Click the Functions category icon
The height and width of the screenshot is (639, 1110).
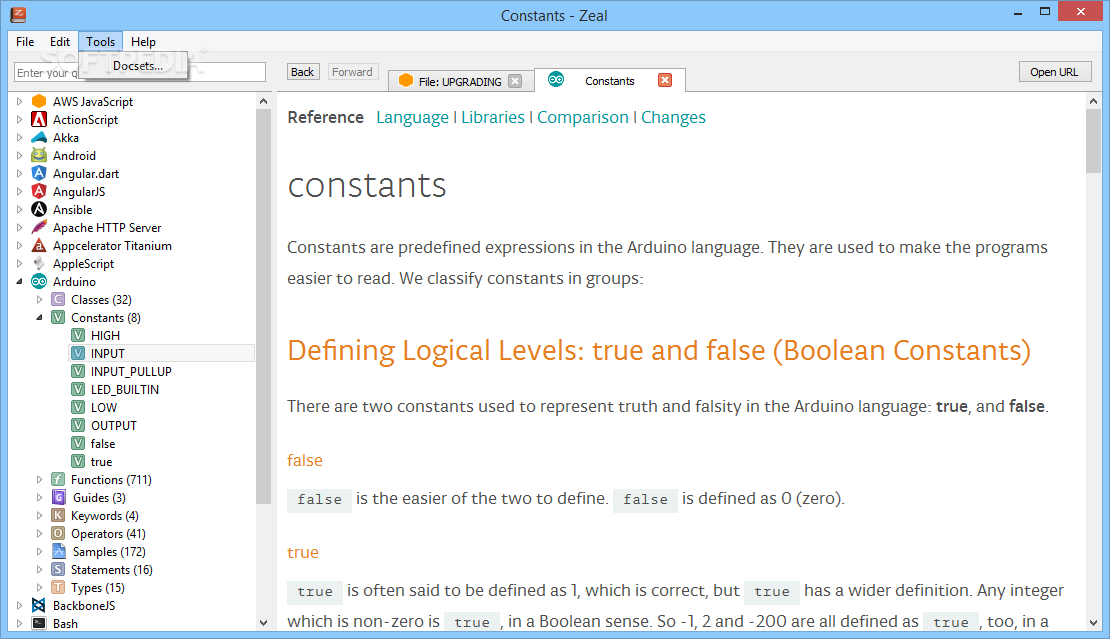click(58, 479)
